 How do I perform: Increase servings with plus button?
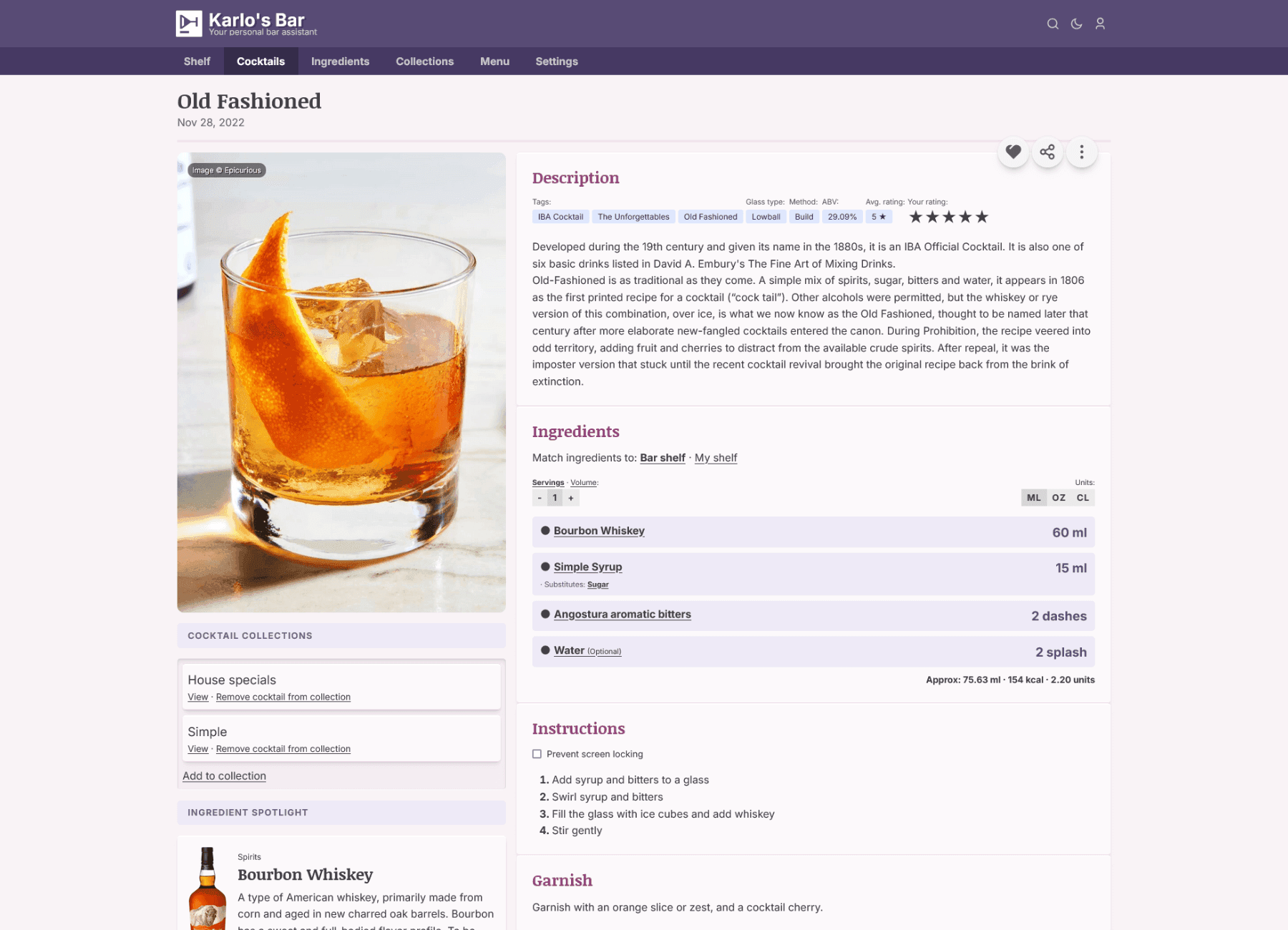coord(571,498)
